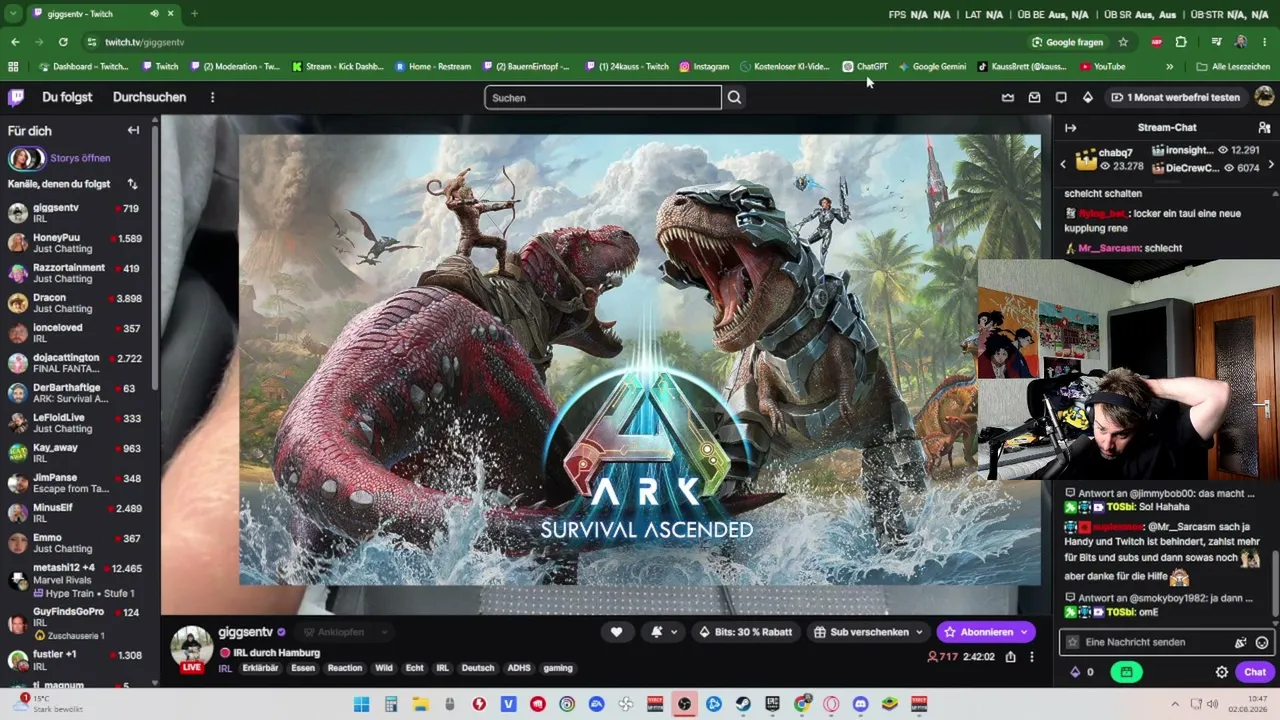
Task: Open the Twitch top-nav more options menu
Action: tap(212, 97)
